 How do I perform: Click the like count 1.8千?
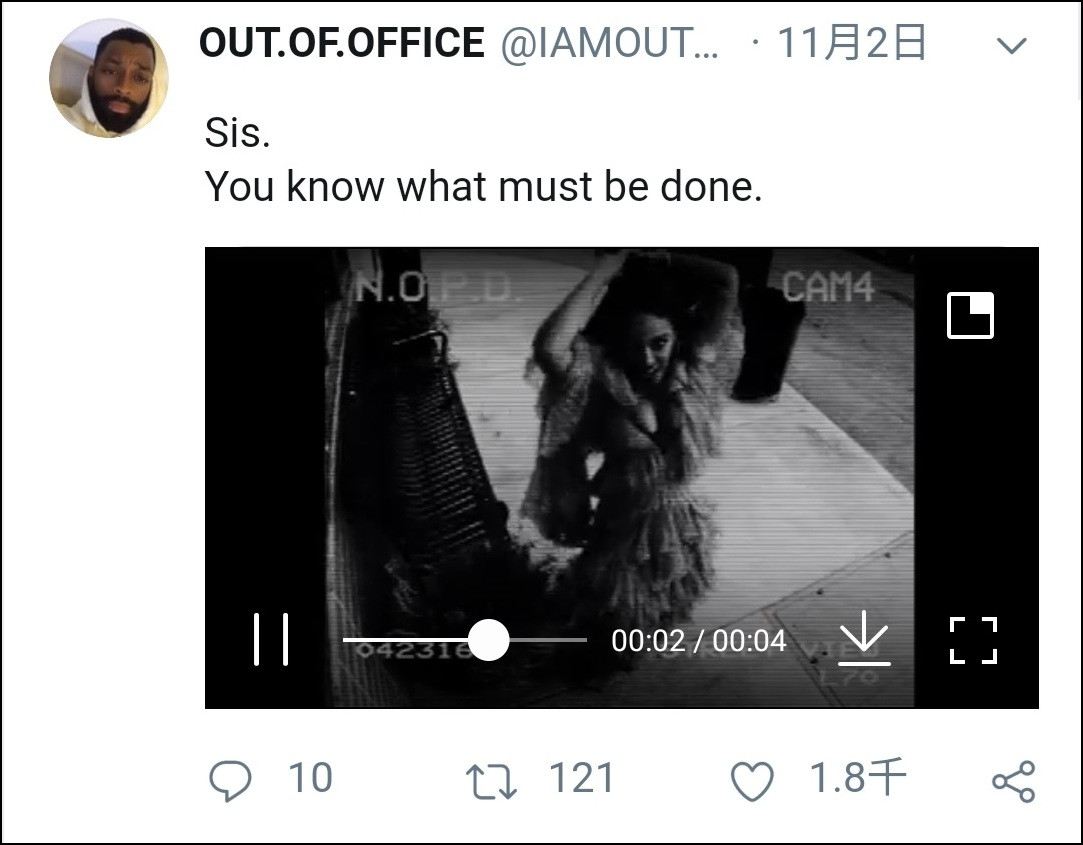coord(857,779)
